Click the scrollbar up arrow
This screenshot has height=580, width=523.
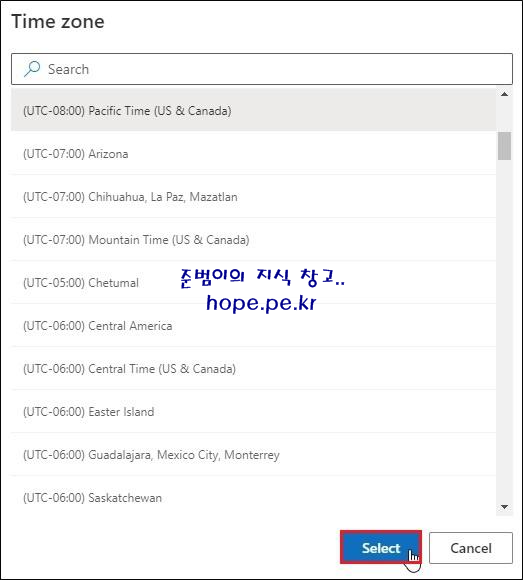(x=504, y=94)
